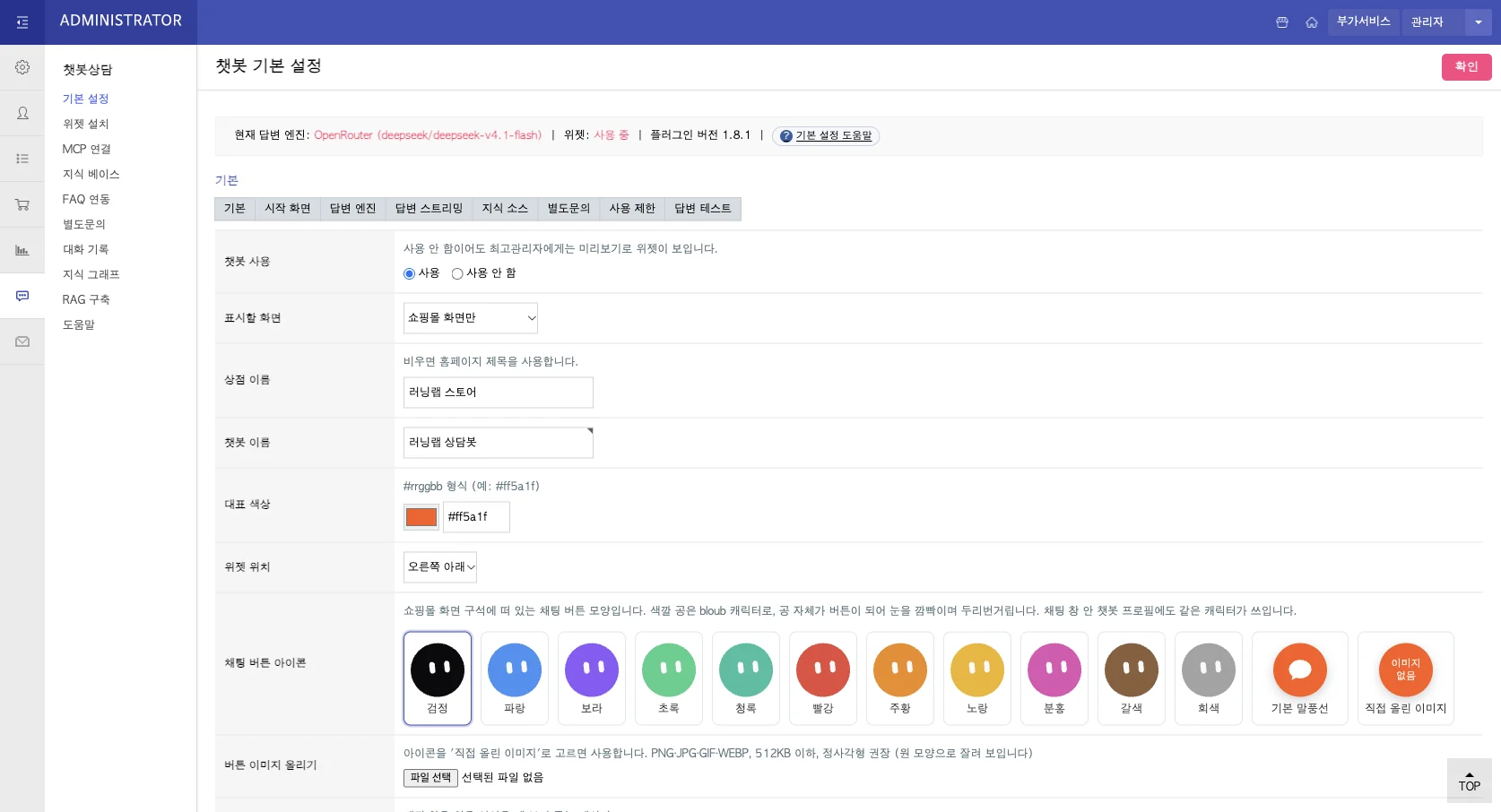The width and height of the screenshot is (1501, 812).
Task: Select the 청록 teal chat button icon
Action: coord(746,678)
